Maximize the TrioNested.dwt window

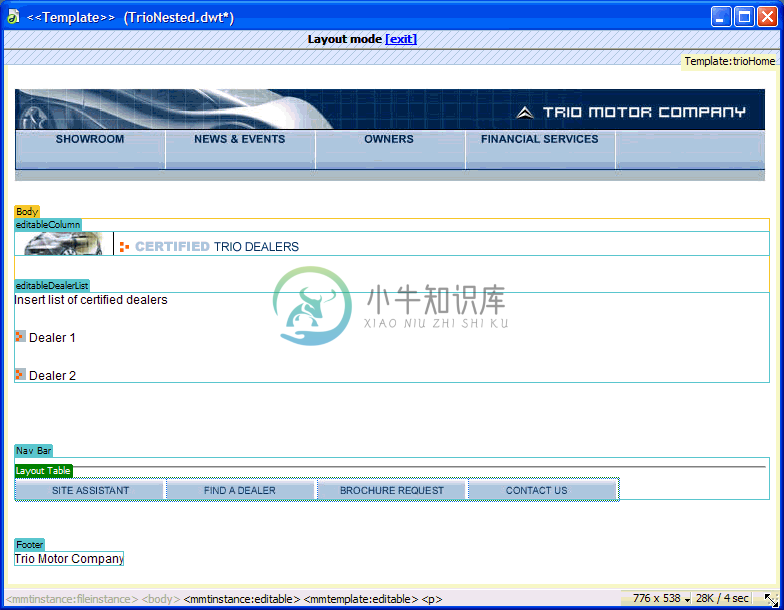tap(744, 17)
